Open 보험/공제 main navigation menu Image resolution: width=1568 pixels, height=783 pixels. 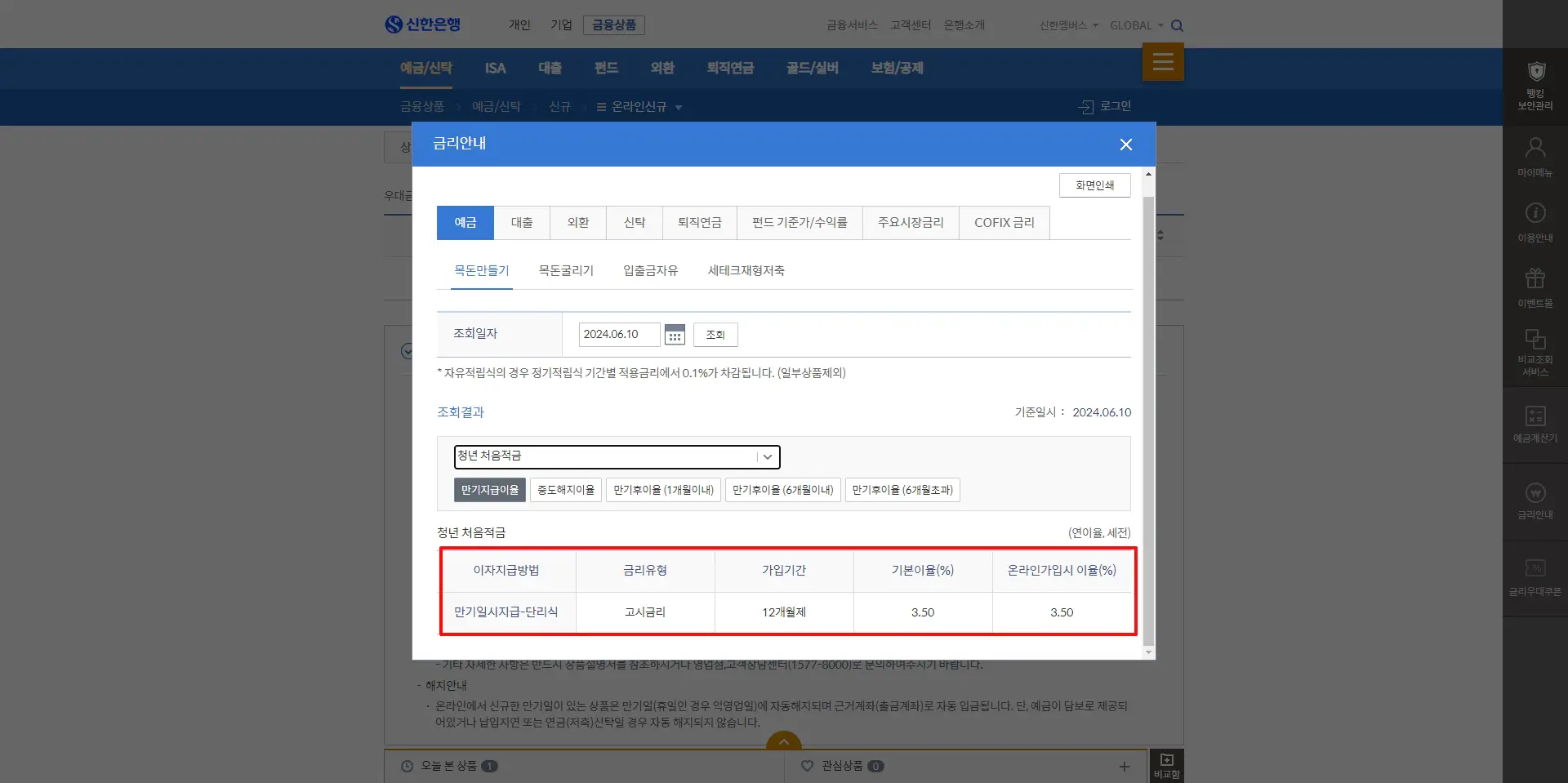click(x=897, y=68)
